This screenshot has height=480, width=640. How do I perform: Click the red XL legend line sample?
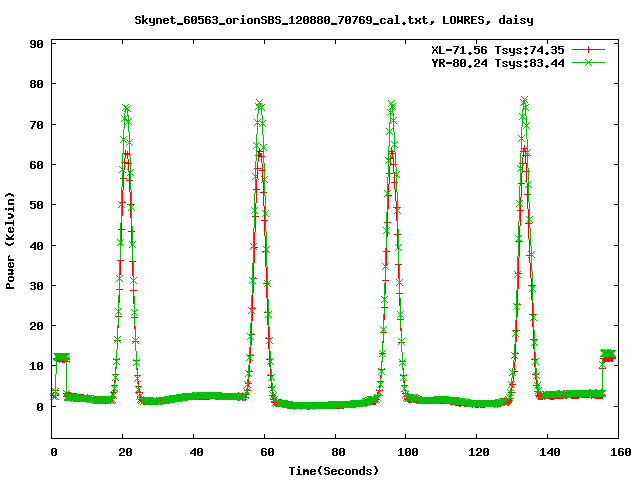coord(588,50)
